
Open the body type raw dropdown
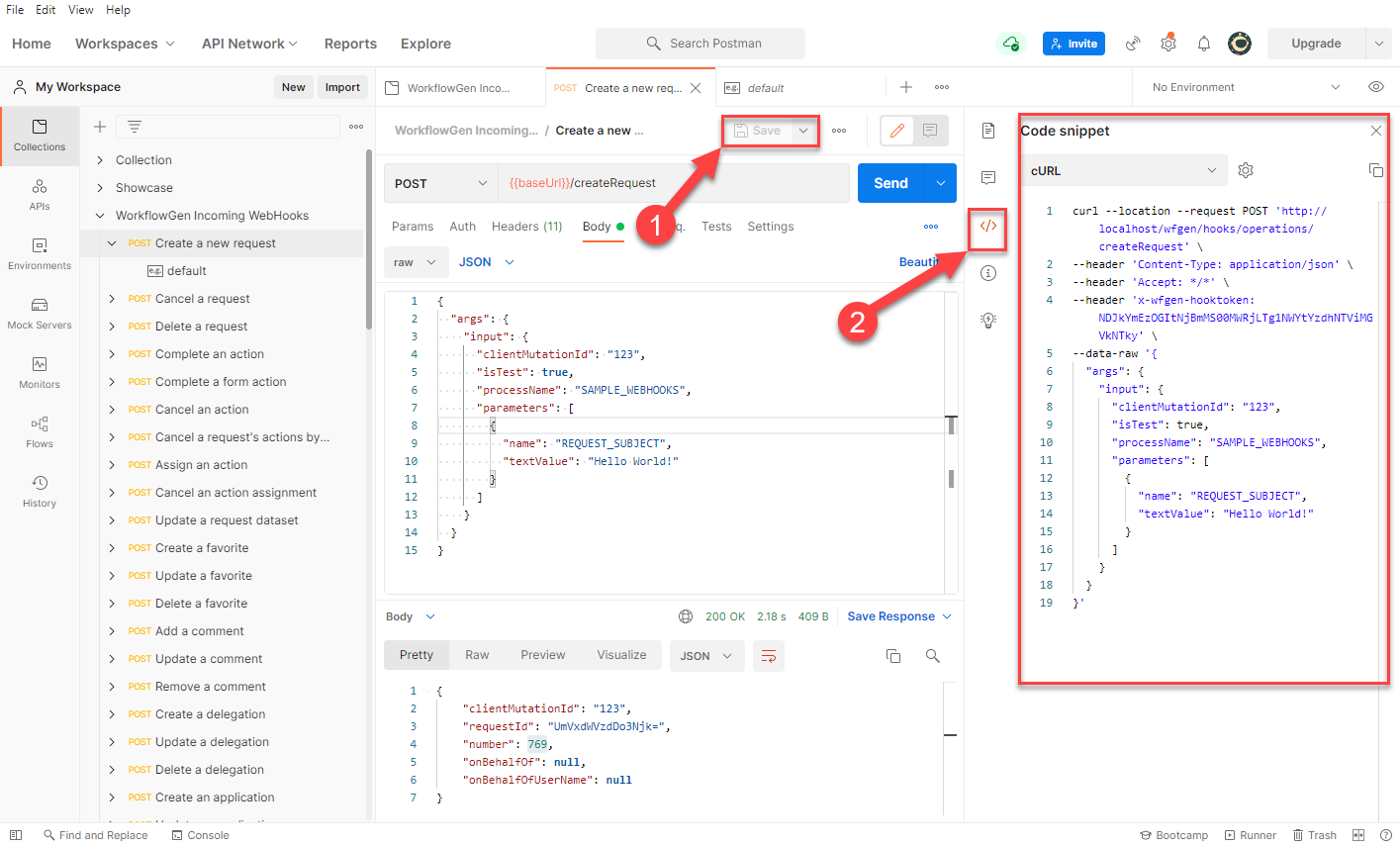(x=415, y=262)
